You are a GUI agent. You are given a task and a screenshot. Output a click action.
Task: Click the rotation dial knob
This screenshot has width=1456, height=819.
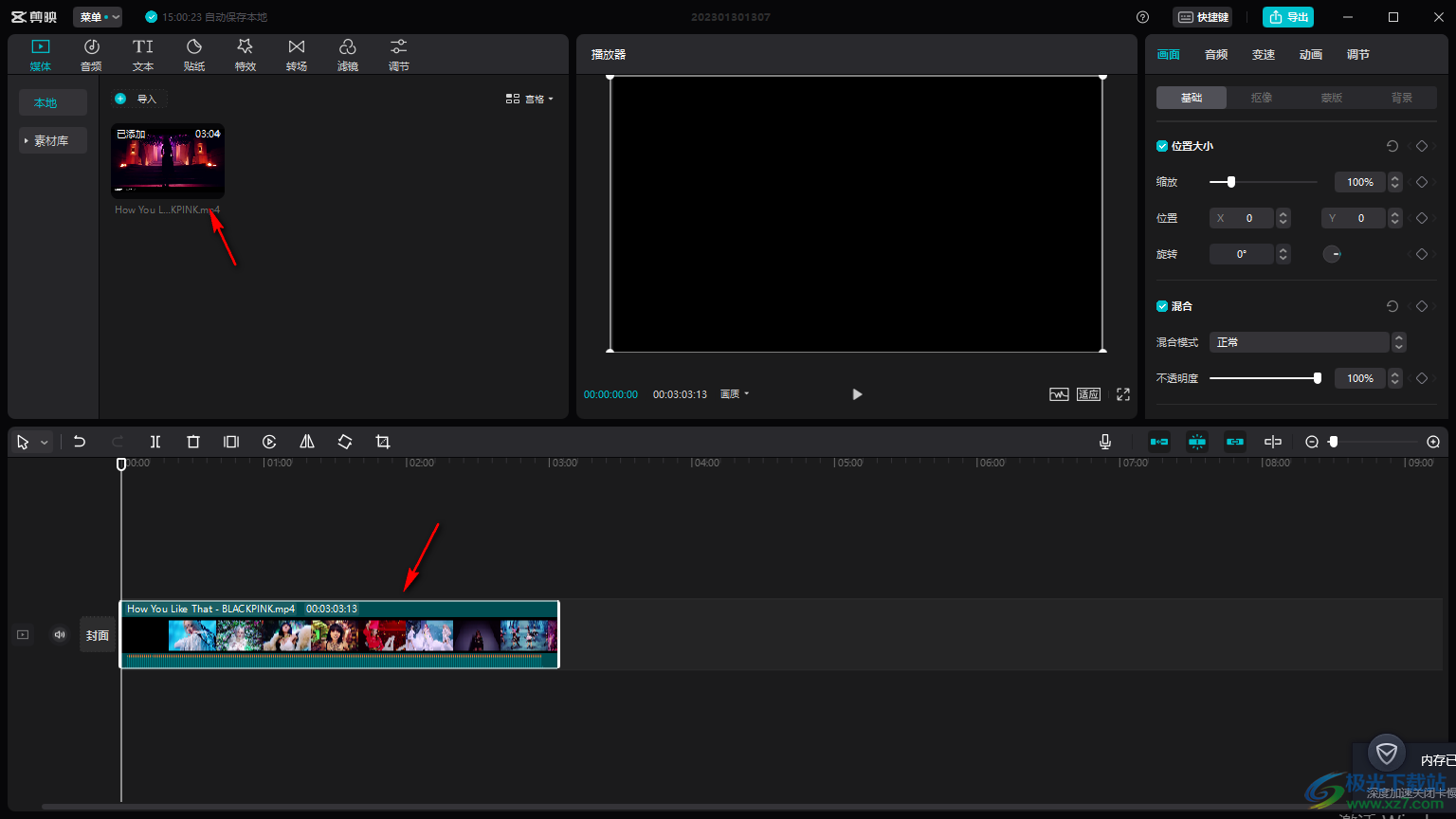pyautogui.click(x=1332, y=254)
